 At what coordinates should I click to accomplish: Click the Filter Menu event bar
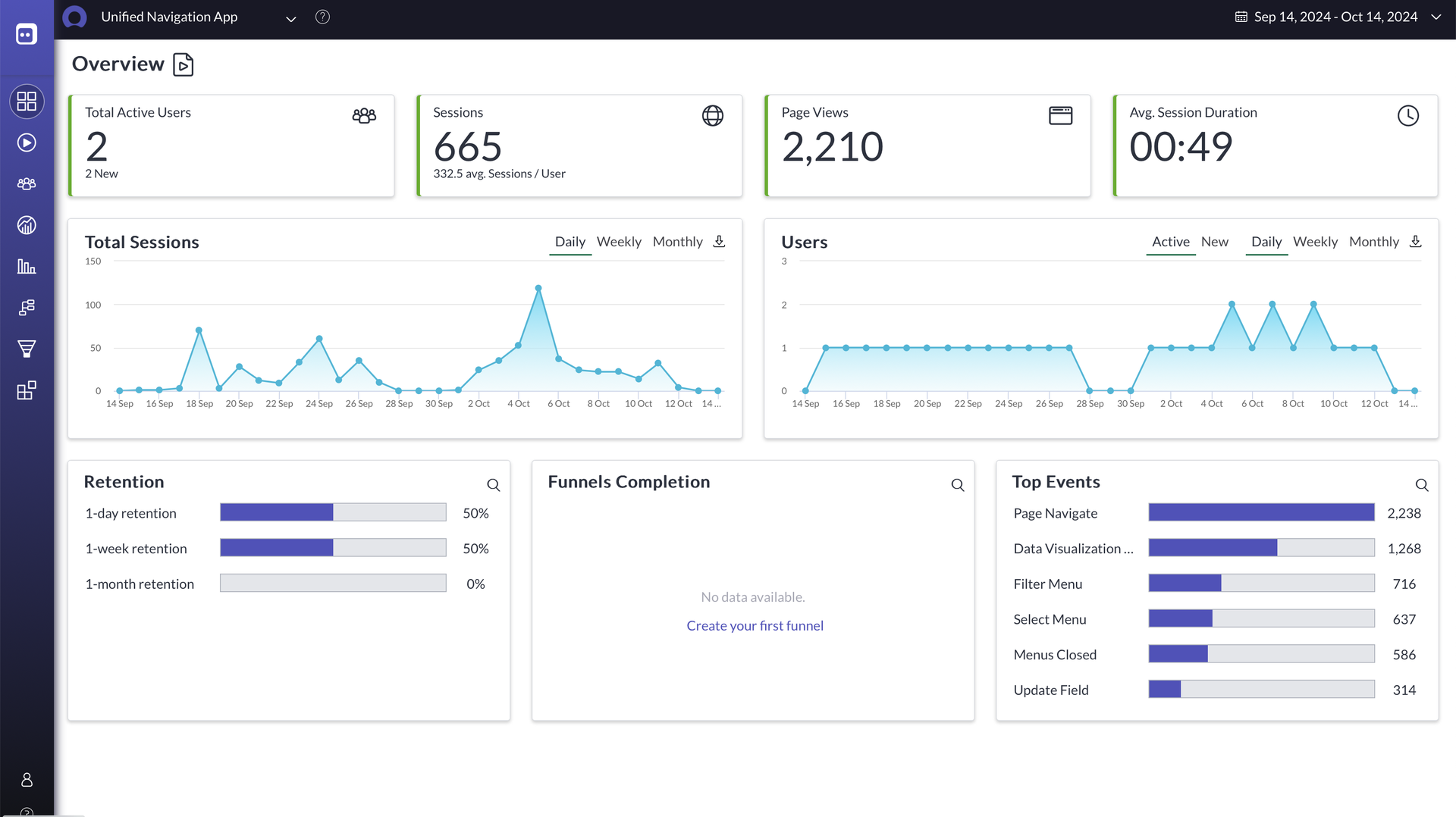1261,583
